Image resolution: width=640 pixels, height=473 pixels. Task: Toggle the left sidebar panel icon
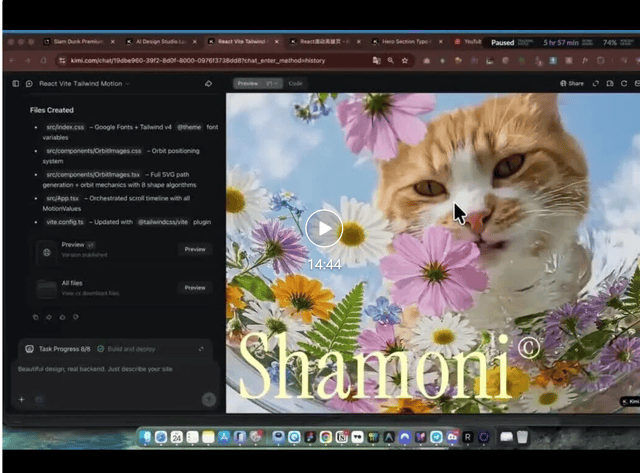tap(16, 84)
